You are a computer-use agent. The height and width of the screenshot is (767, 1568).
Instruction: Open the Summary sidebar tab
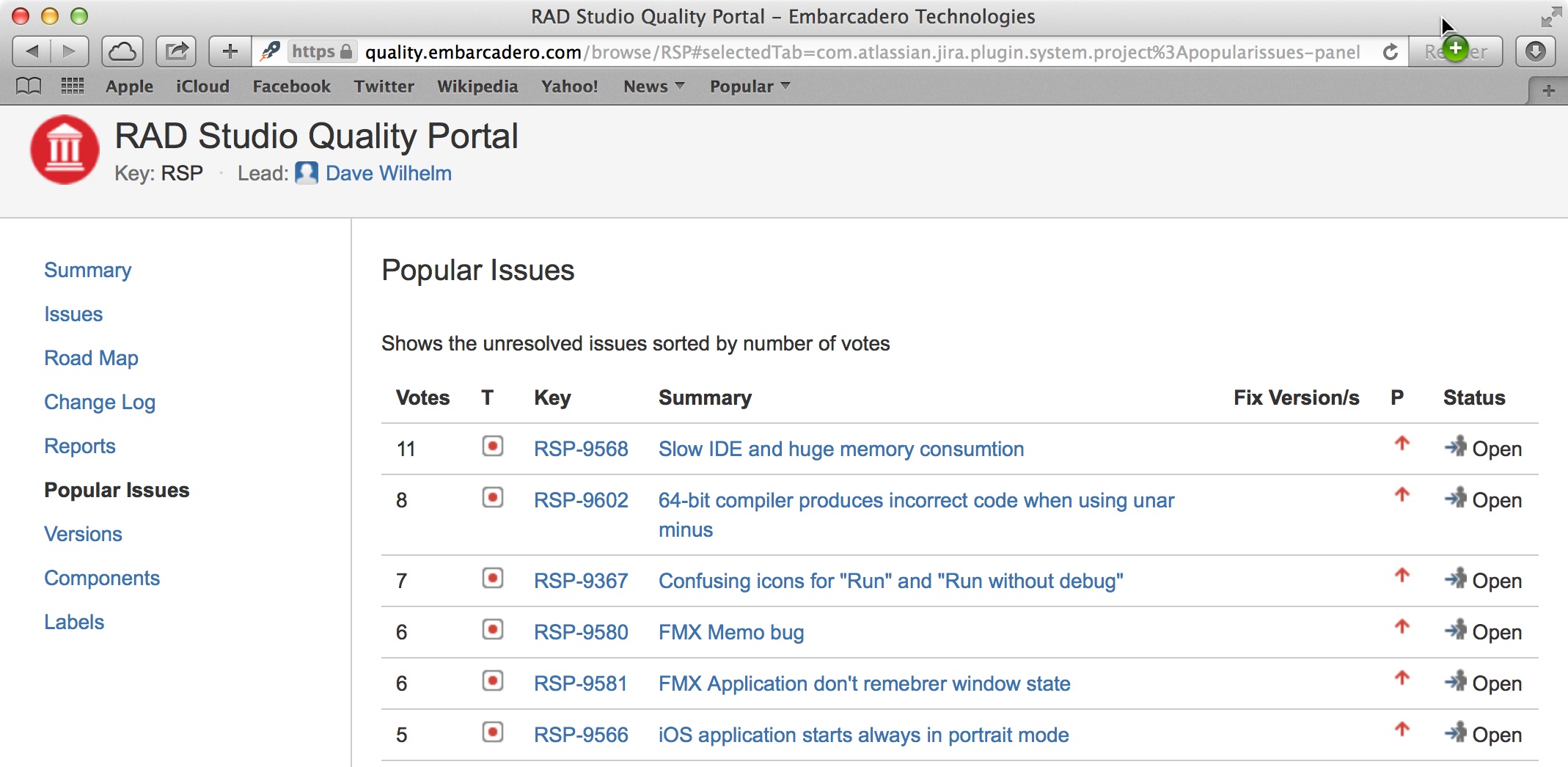click(x=88, y=270)
